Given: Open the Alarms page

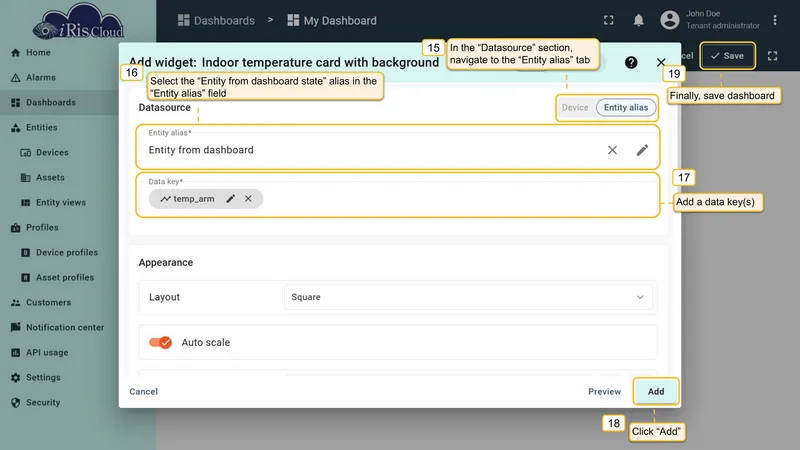Looking at the screenshot, I should coord(41,78).
